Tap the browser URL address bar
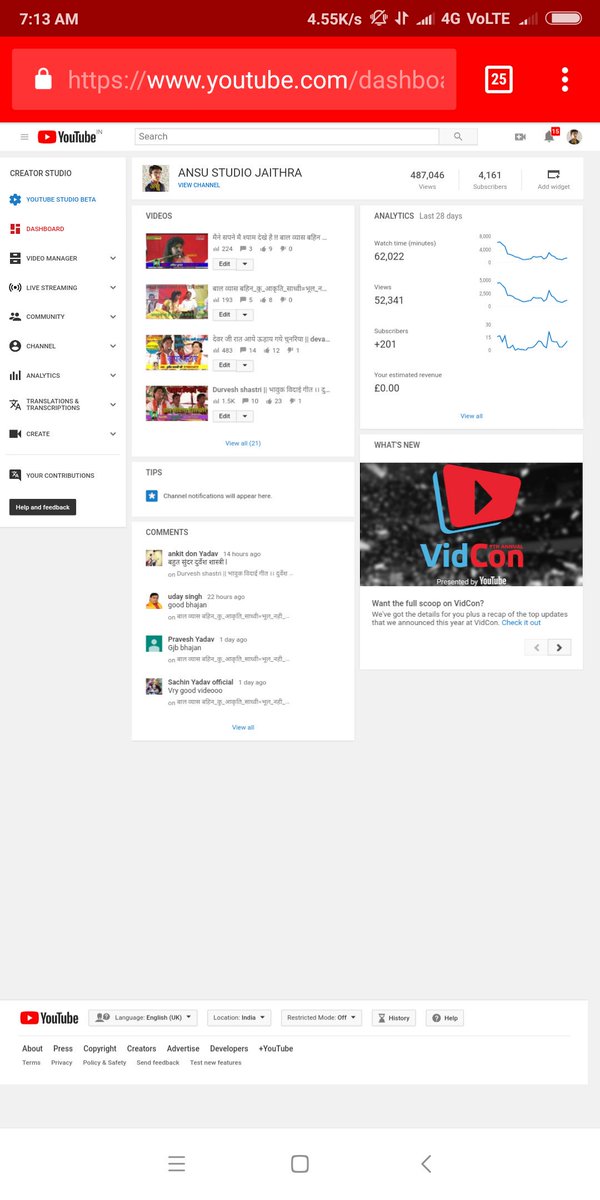Viewport: 600px width, 1200px height. tap(234, 79)
